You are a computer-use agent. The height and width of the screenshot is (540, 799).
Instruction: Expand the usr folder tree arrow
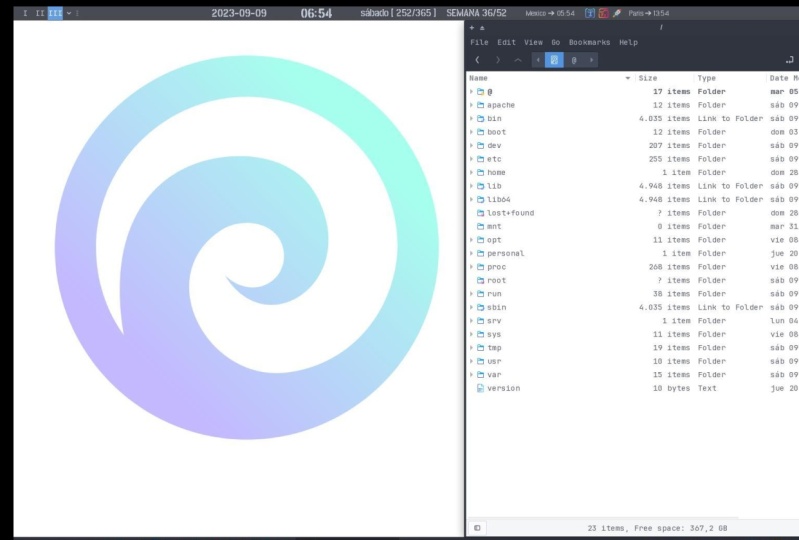pyautogui.click(x=471, y=361)
